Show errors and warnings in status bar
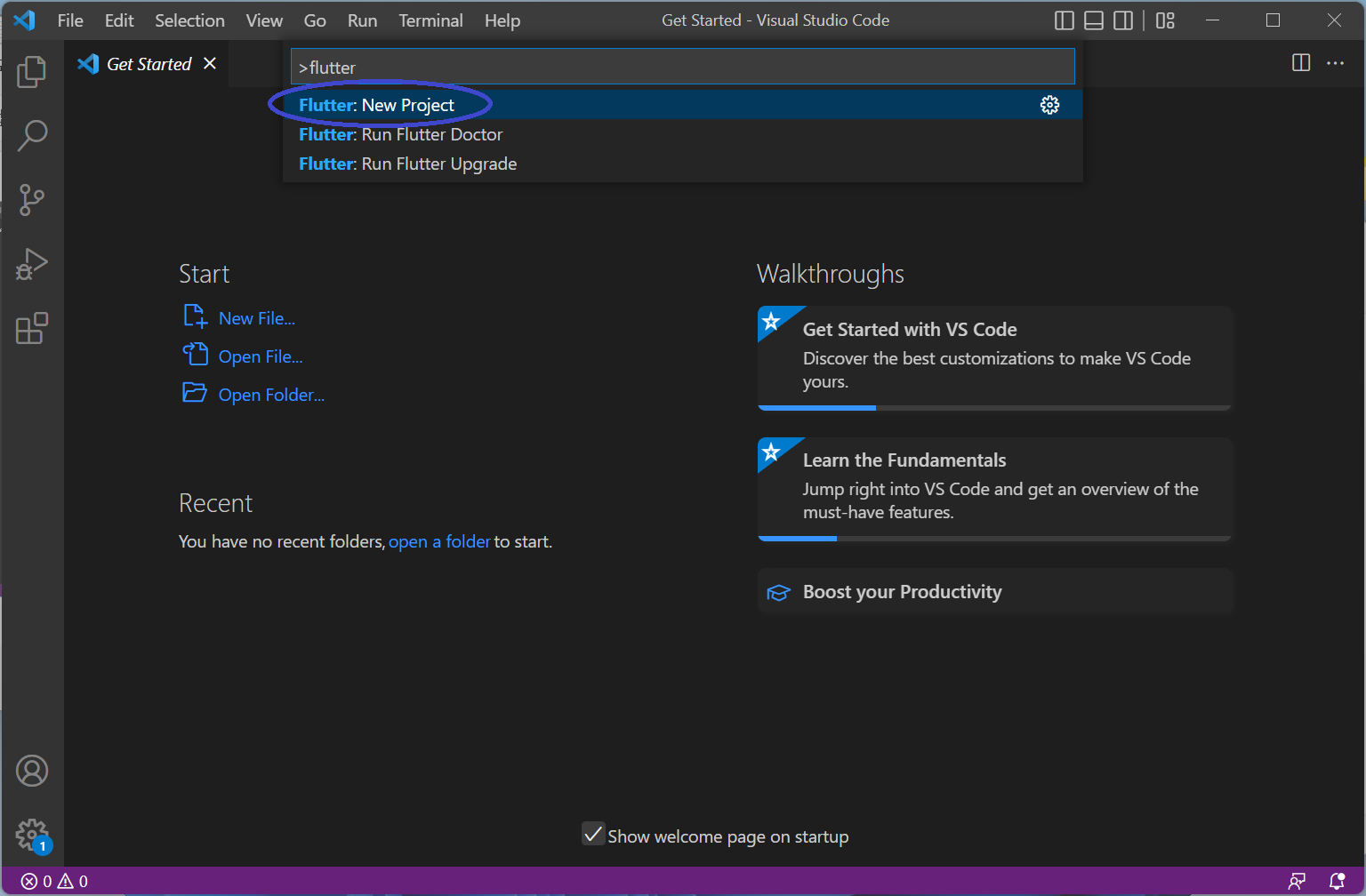 point(54,881)
